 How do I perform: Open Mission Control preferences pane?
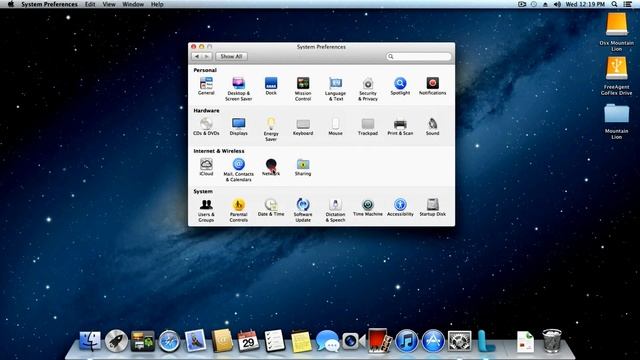[x=303, y=89]
